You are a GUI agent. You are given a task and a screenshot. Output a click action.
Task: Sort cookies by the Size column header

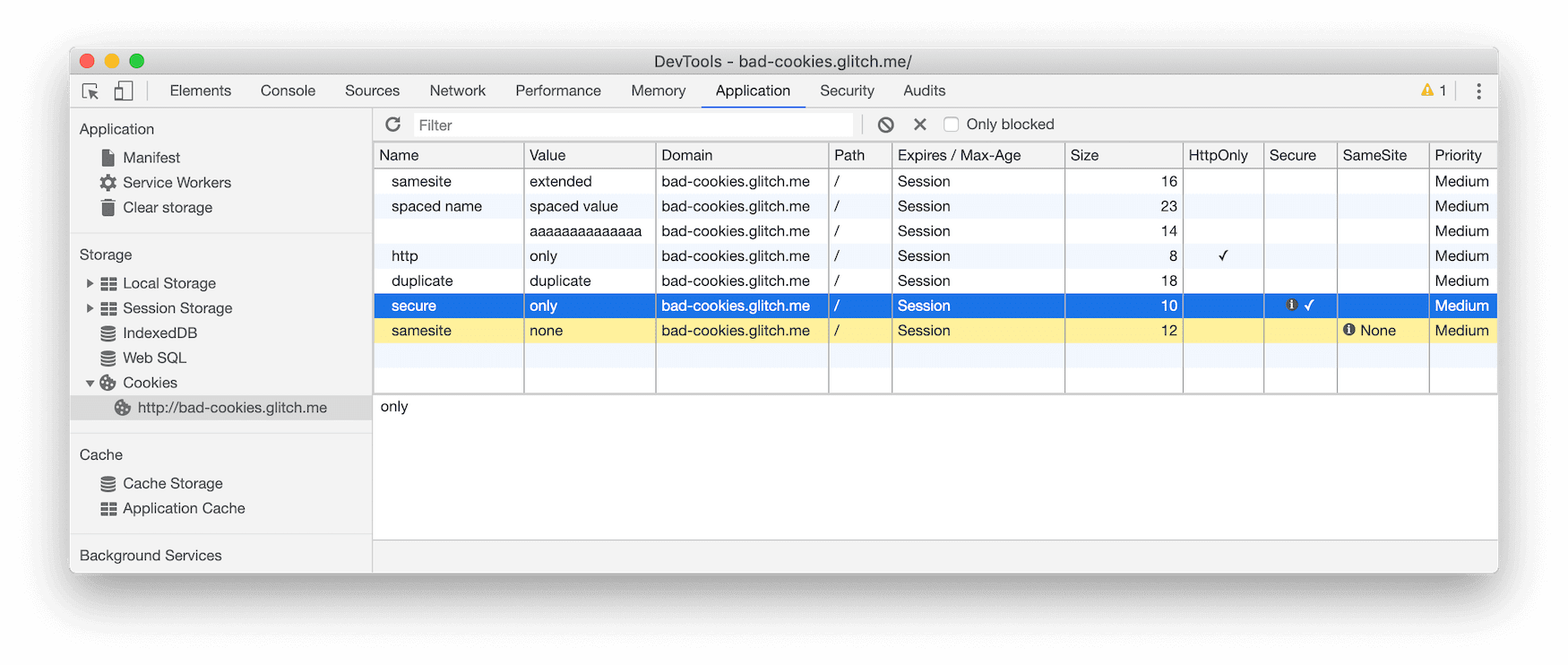point(1123,155)
